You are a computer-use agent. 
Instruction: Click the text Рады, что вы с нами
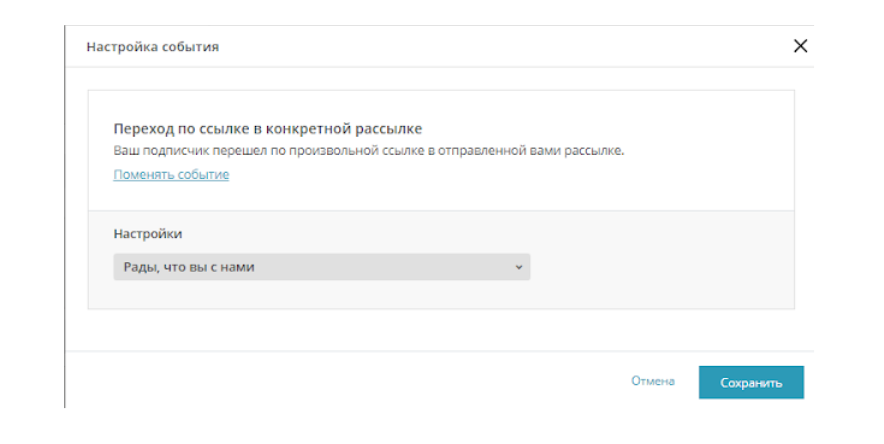coord(189,267)
